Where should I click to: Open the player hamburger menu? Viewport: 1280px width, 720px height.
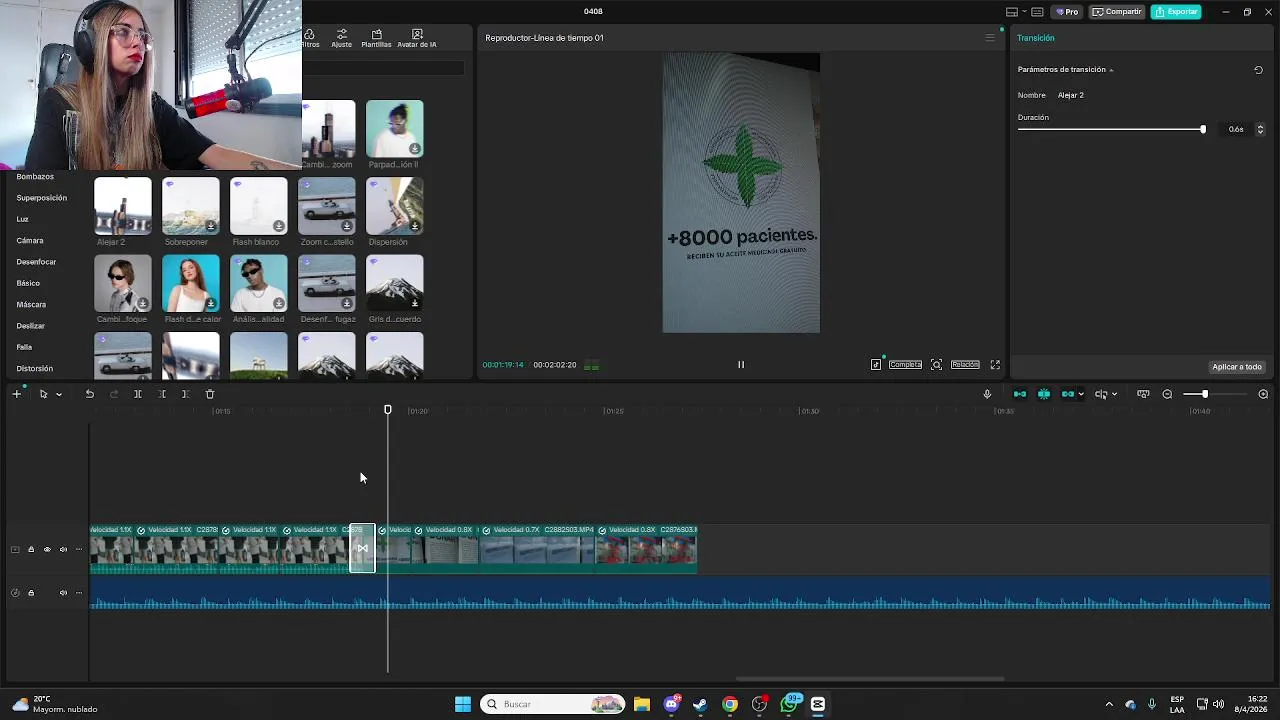(x=990, y=38)
